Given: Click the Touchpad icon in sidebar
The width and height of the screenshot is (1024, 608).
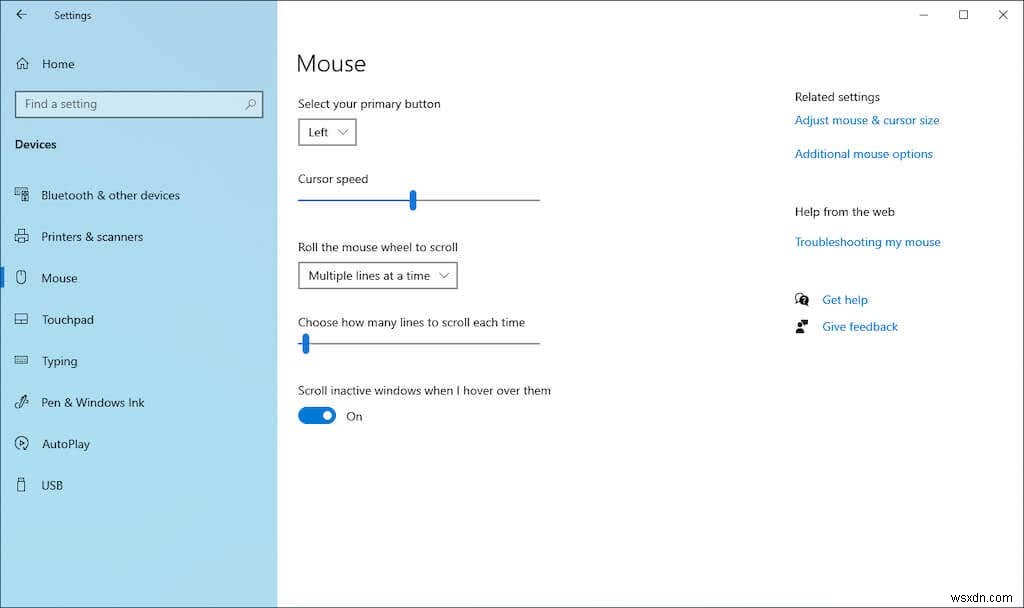Looking at the screenshot, I should (22, 319).
